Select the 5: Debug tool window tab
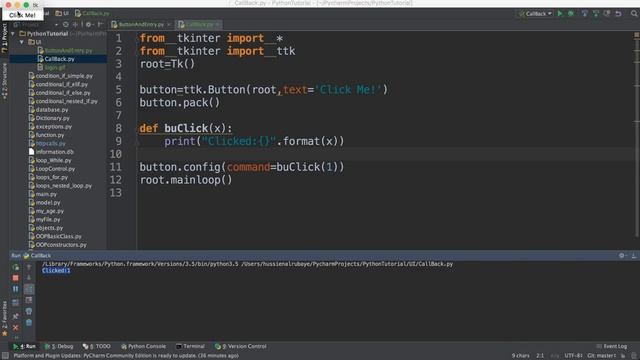This screenshot has width=640, height=360. [59, 346]
